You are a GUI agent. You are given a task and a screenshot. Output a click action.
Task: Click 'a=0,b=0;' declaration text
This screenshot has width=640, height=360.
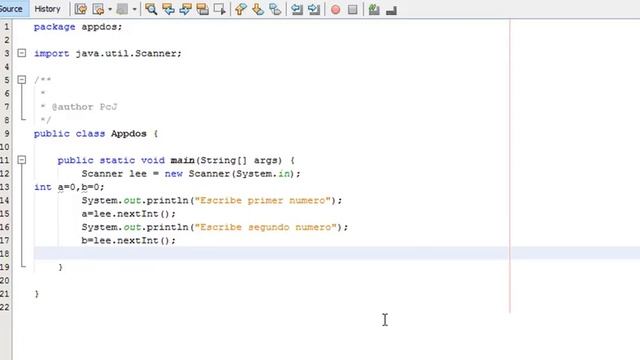tap(81, 187)
